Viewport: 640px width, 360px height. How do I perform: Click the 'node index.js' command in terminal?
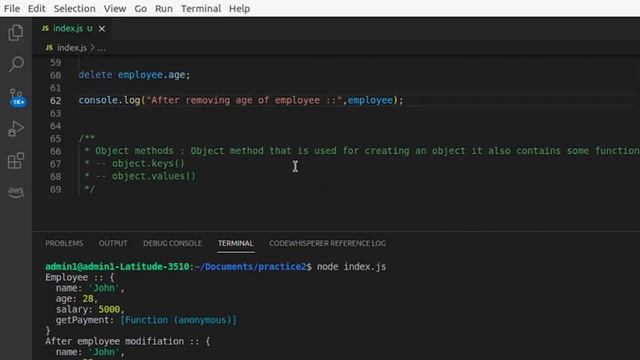[x=351, y=267]
